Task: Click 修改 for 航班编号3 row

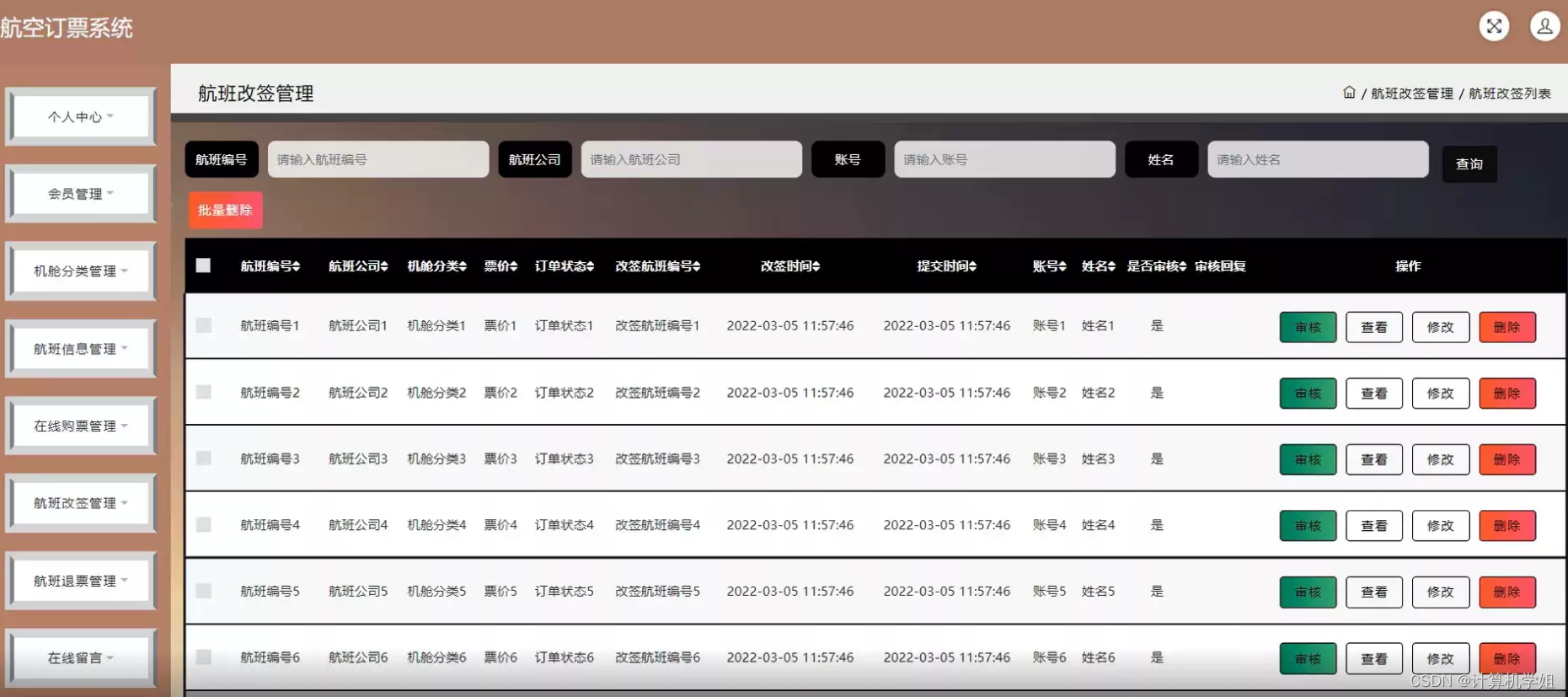Action: pyautogui.click(x=1441, y=459)
